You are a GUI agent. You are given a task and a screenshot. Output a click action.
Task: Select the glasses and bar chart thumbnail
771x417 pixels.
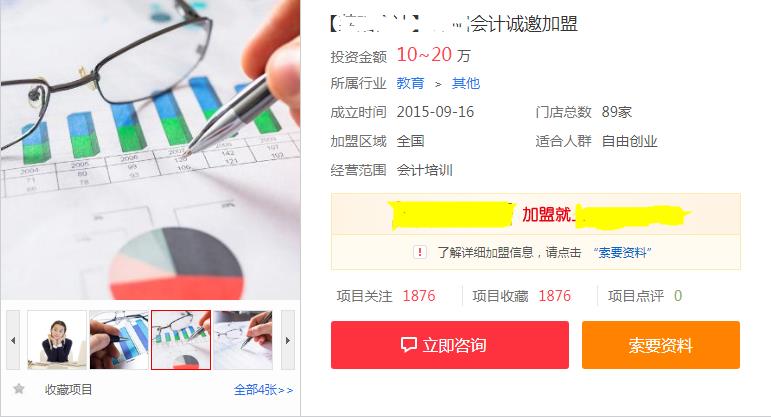click(181, 340)
